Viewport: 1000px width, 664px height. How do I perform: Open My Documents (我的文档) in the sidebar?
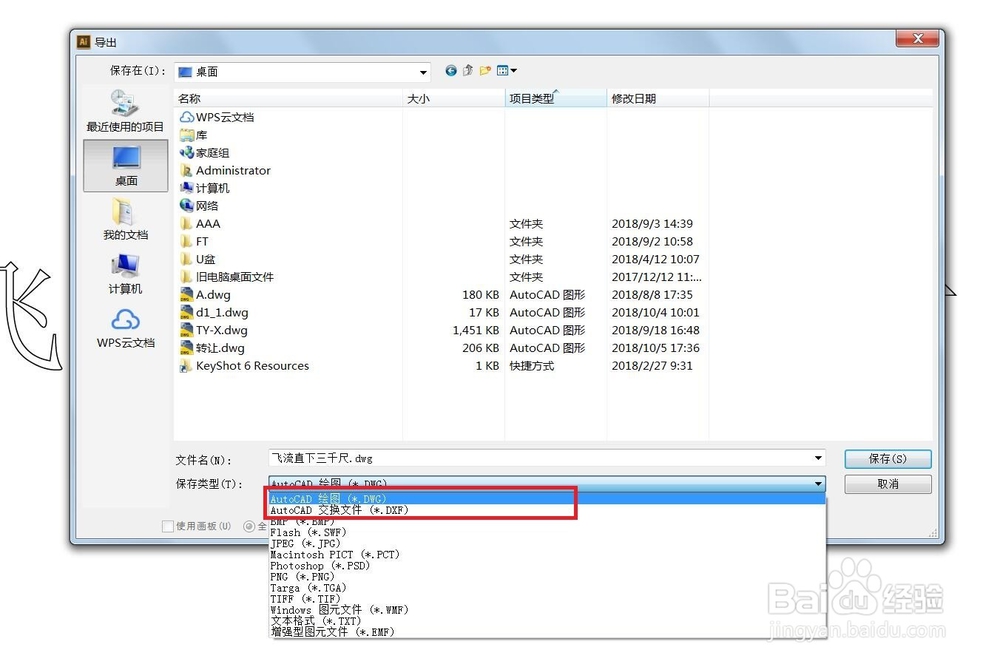tap(126, 219)
